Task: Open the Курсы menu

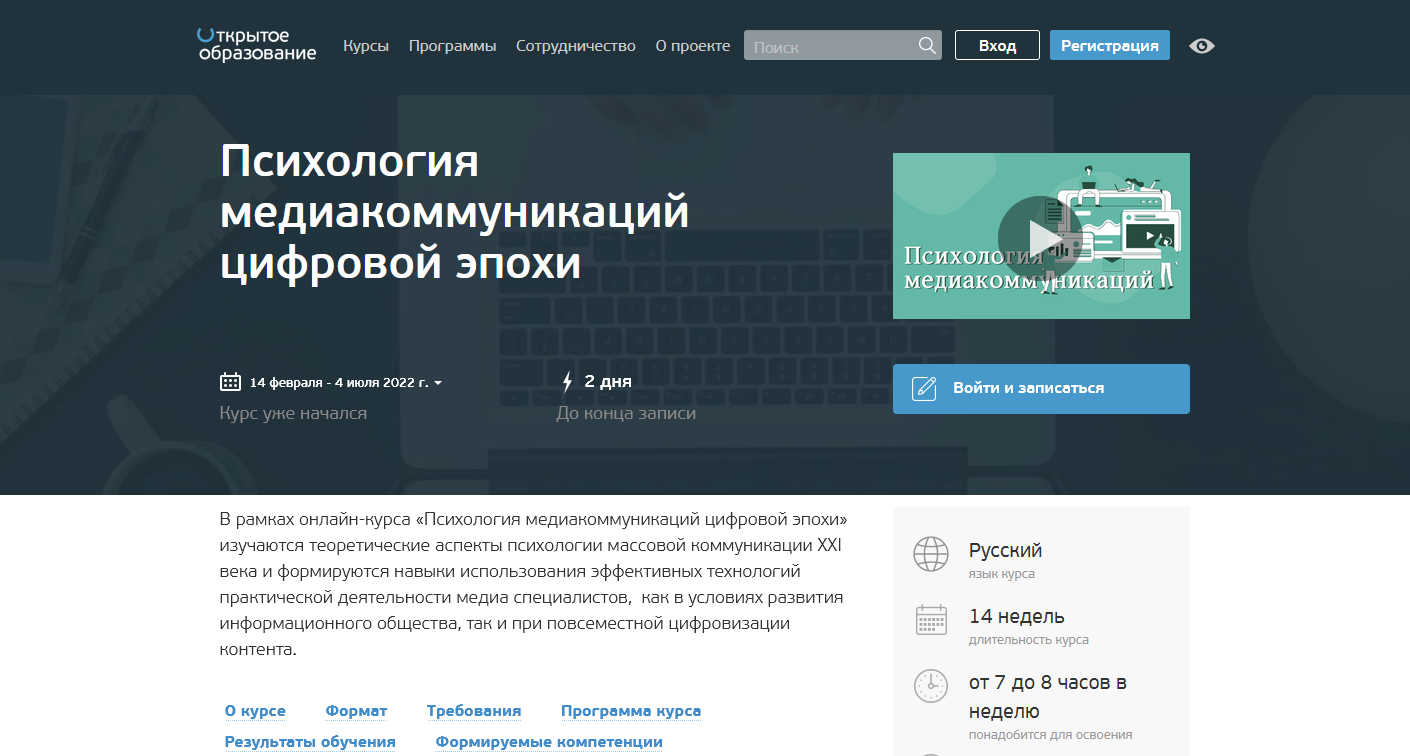Action: click(x=366, y=45)
